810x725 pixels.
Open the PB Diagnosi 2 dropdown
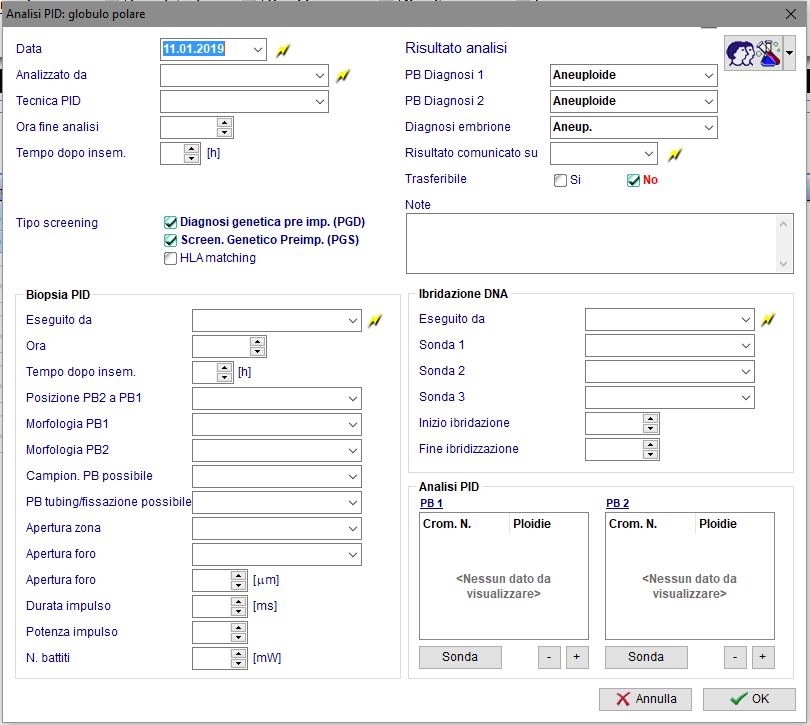click(709, 101)
